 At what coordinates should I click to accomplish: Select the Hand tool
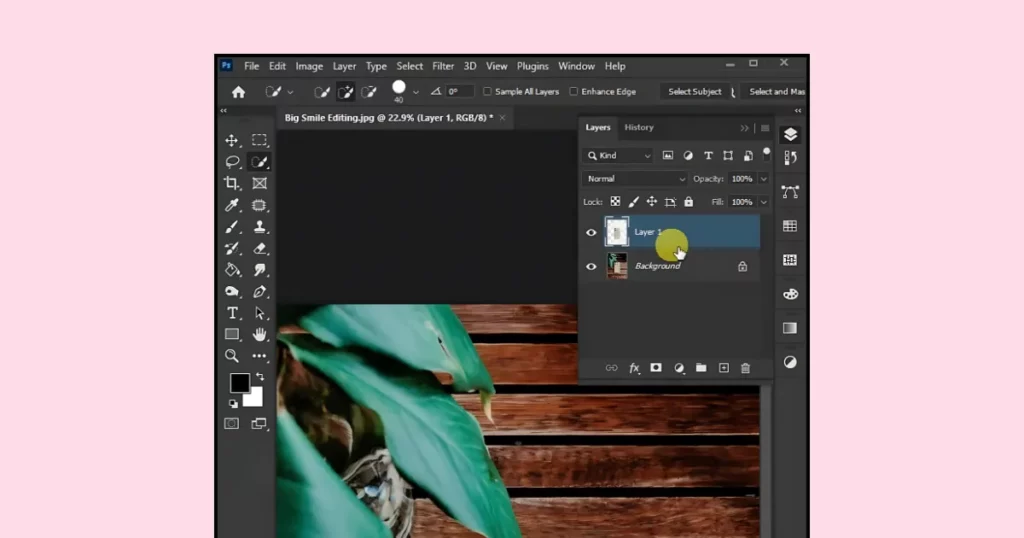pyautogui.click(x=259, y=334)
